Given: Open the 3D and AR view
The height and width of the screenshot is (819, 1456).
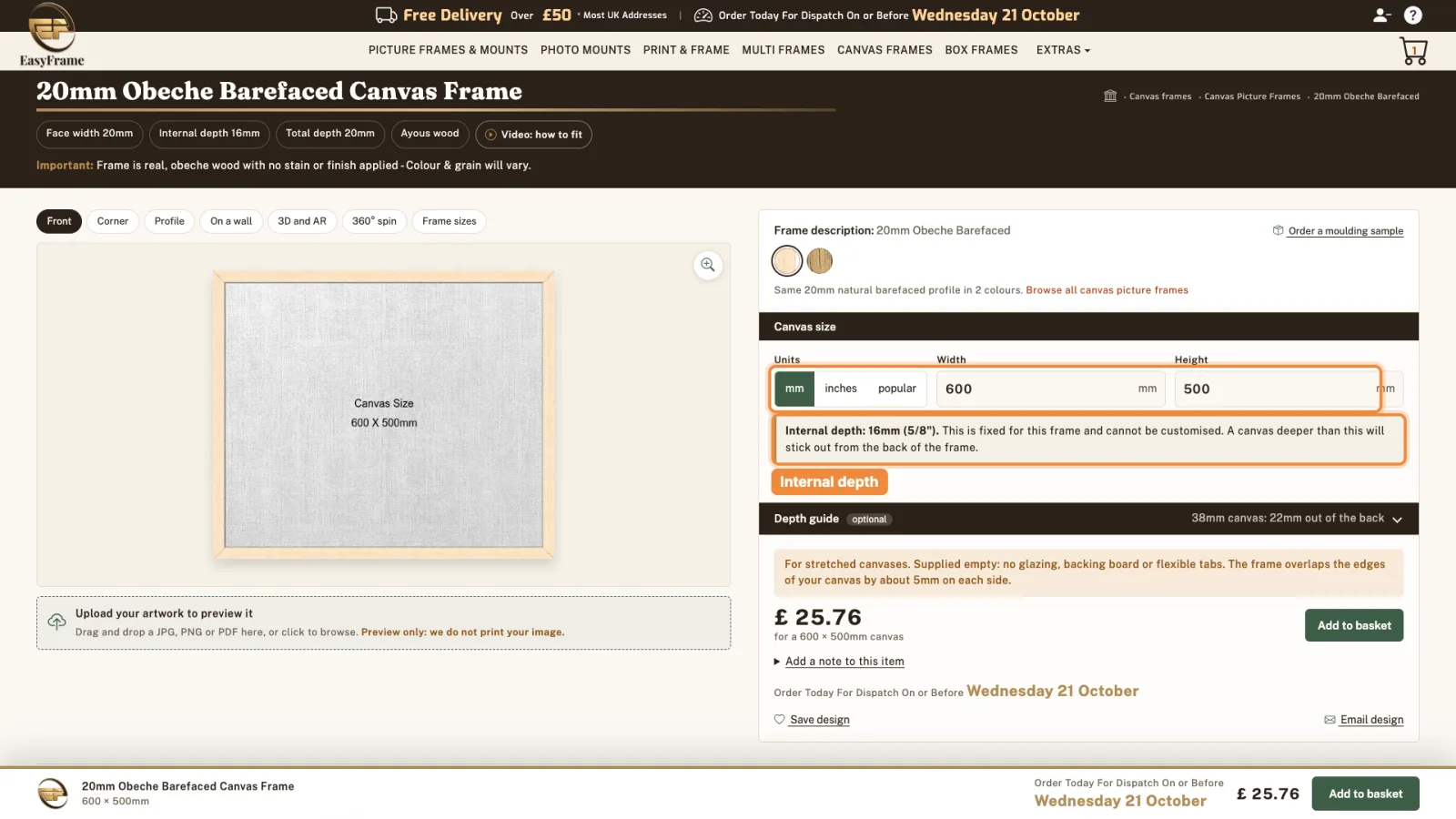Looking at the screenshot, I should pos(302,221).
